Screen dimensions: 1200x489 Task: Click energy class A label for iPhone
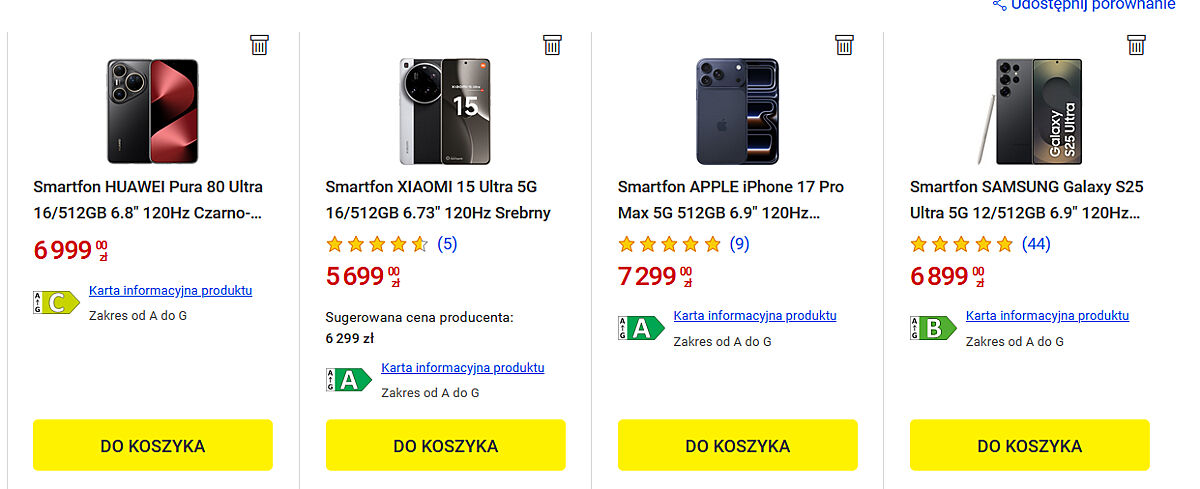[x=640, y=327]
